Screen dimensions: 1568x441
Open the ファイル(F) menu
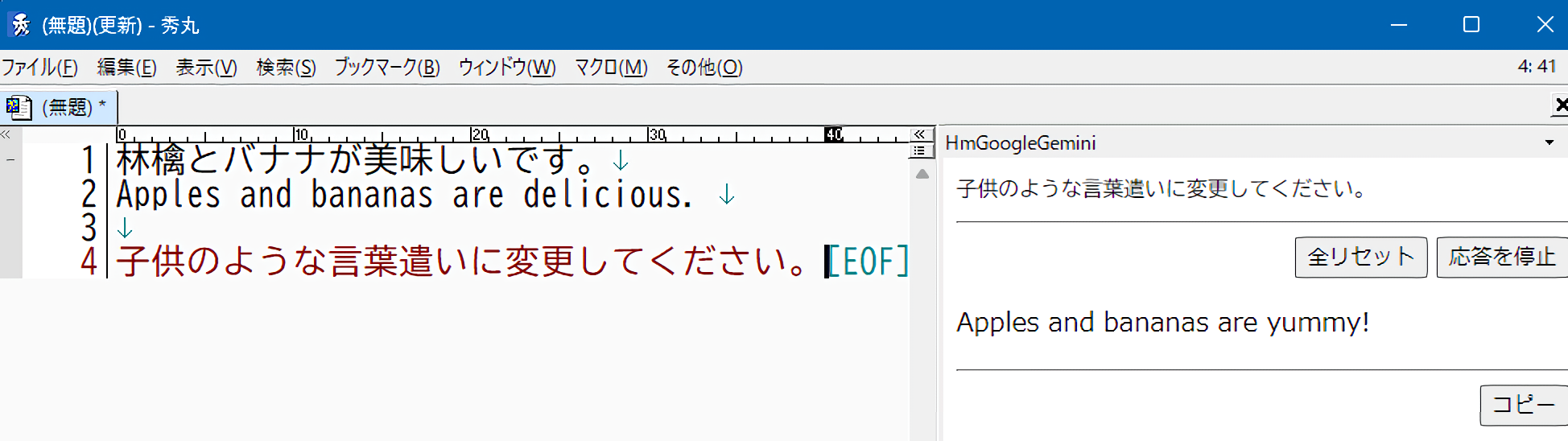point(39,68)
